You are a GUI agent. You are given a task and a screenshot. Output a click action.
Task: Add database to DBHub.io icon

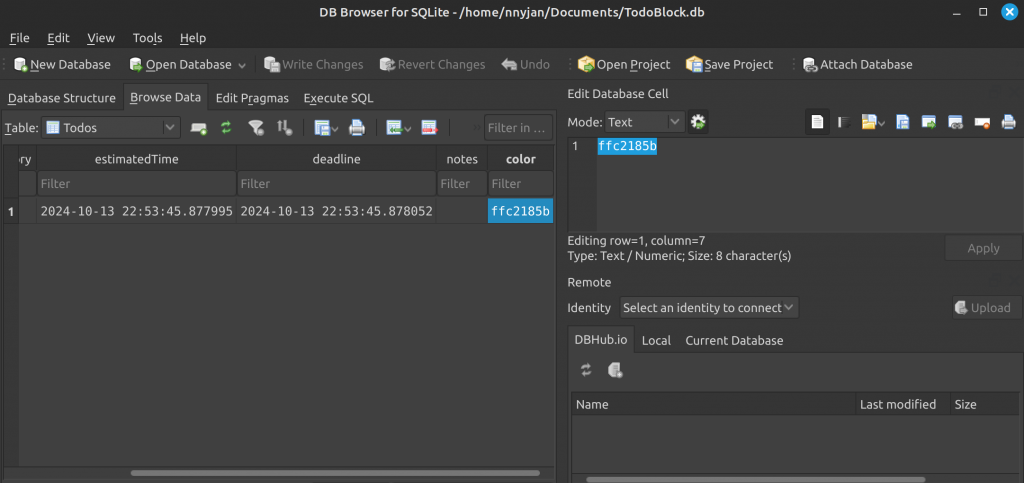(615, 370)
